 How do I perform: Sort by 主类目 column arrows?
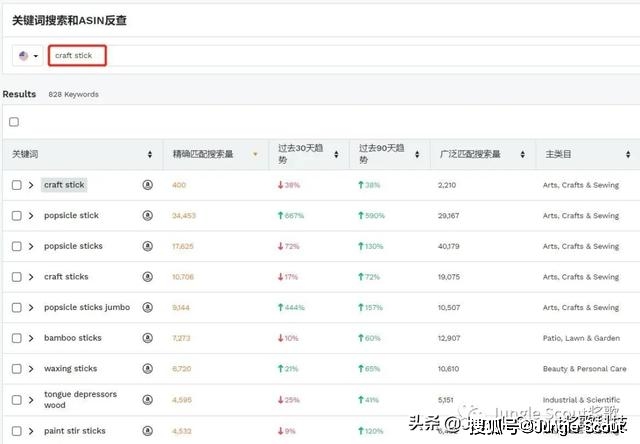click(x=628, y=154)
